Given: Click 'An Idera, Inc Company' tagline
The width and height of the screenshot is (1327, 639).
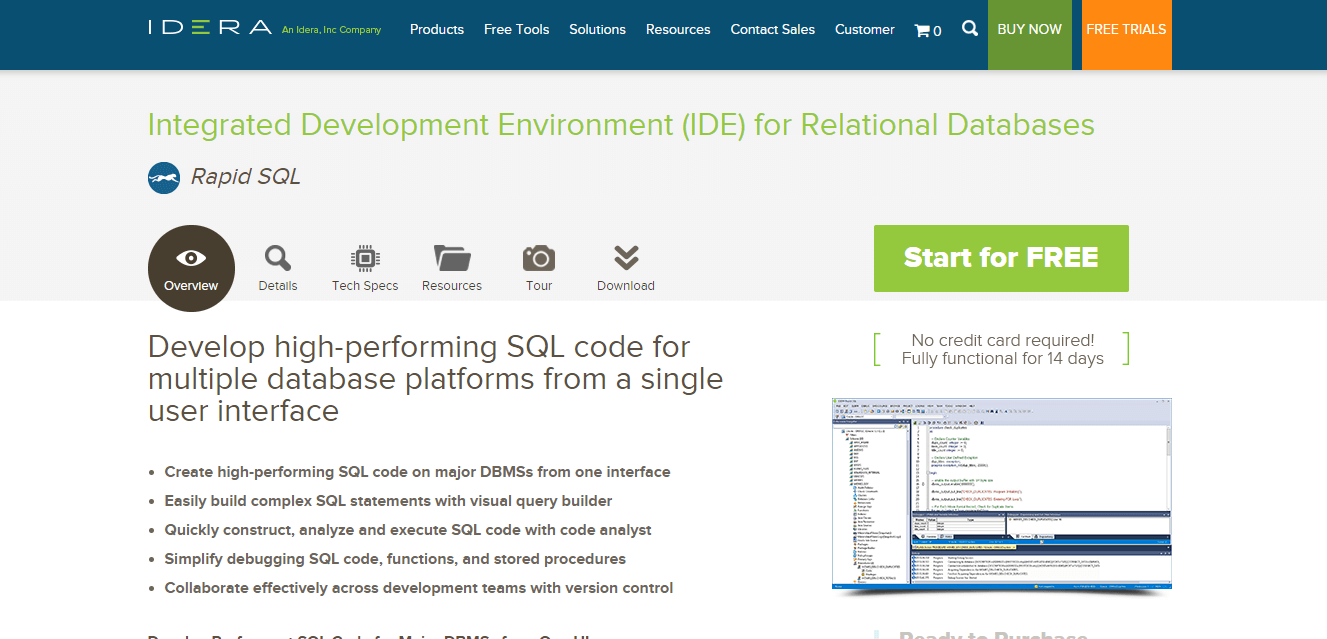Looking at the screenshot, I should point(331,30).
